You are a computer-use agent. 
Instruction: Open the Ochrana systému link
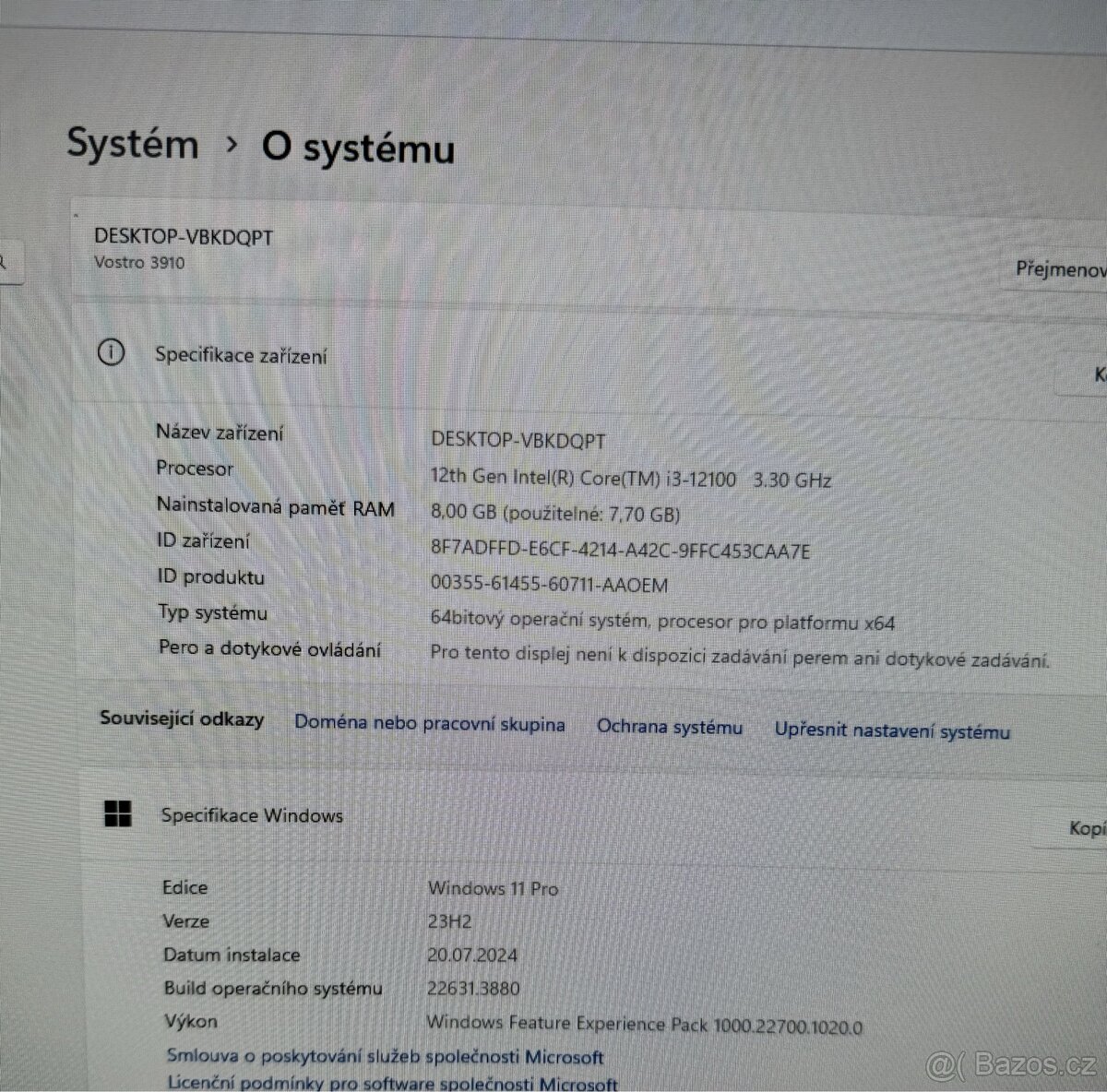point(670,728)
